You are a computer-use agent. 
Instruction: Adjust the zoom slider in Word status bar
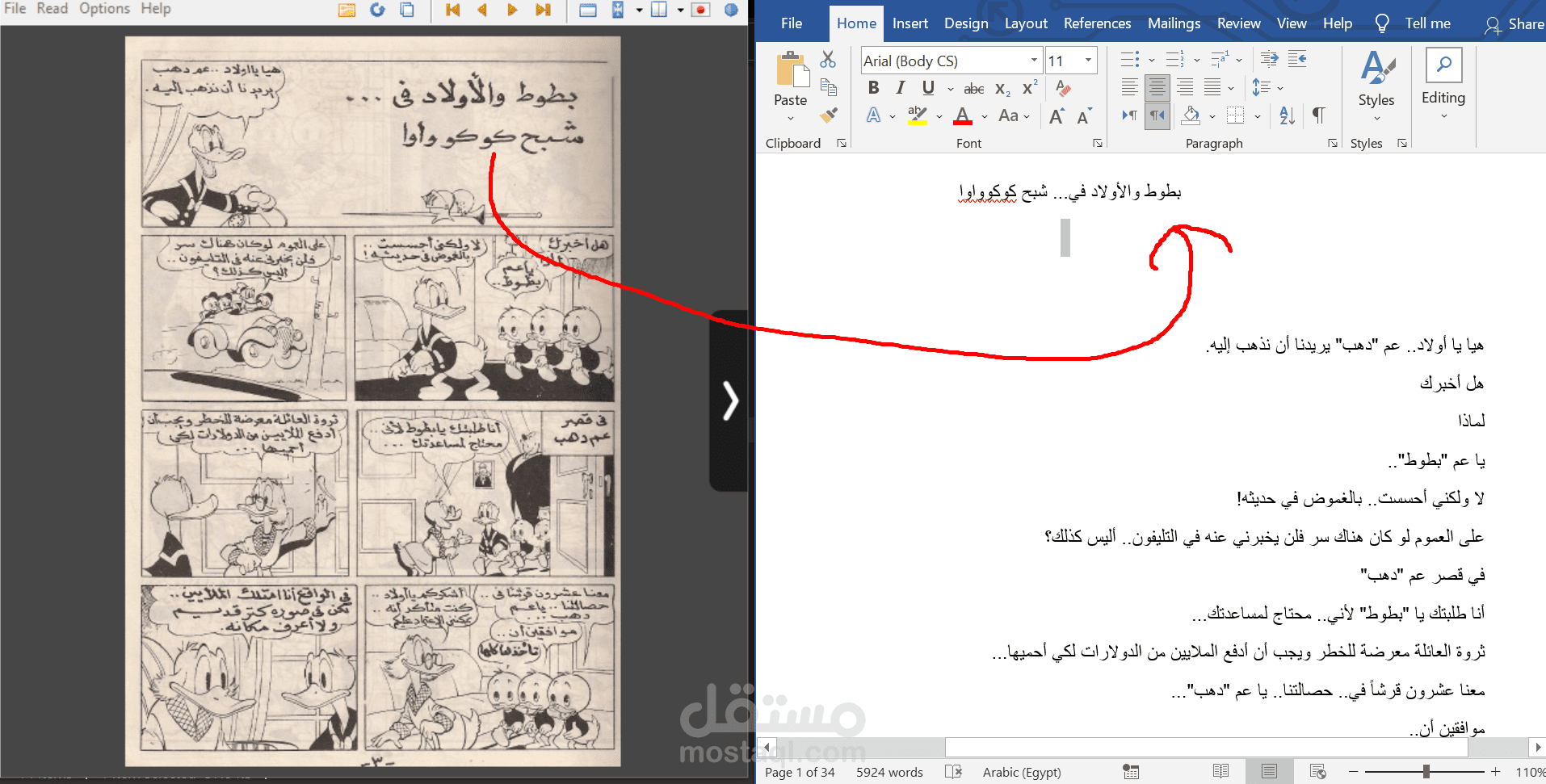coord(1426,772)
